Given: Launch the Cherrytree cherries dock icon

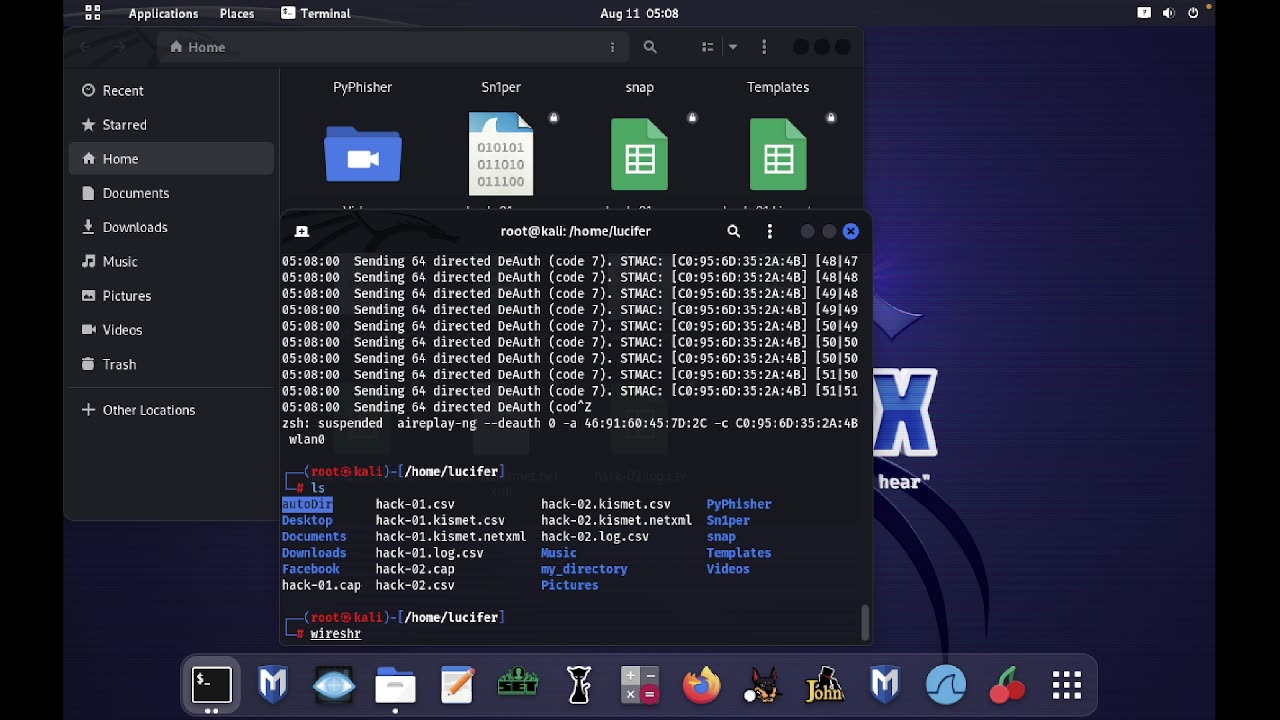Looking at the screenshot, I should pos(1007,685).
